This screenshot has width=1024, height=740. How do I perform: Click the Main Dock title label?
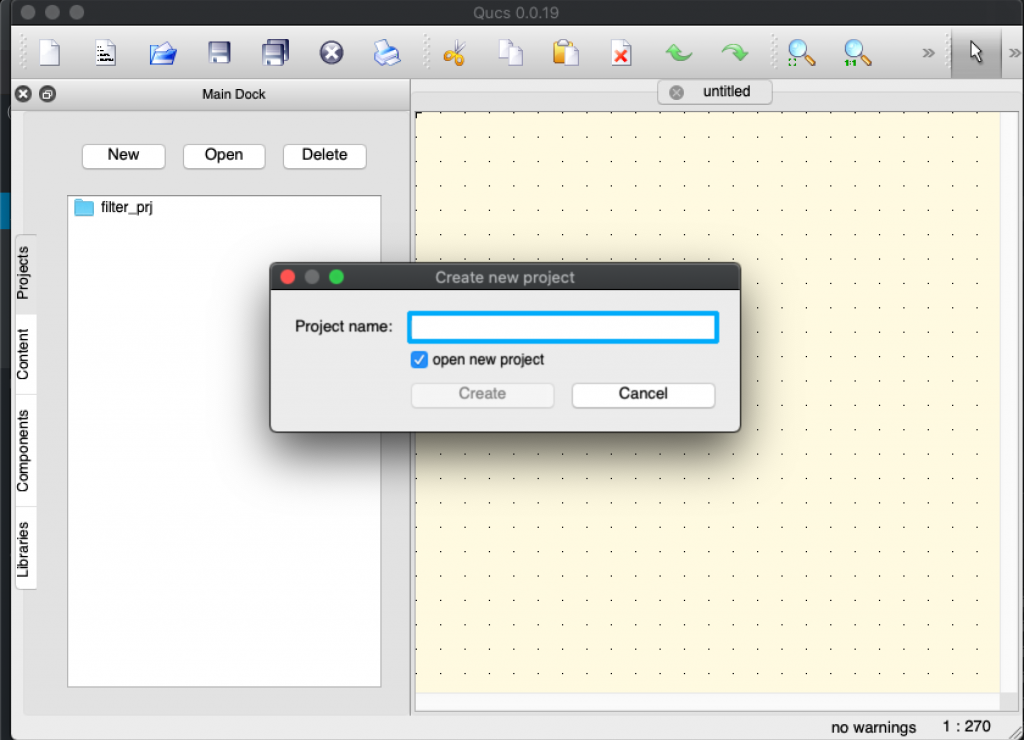234,94
